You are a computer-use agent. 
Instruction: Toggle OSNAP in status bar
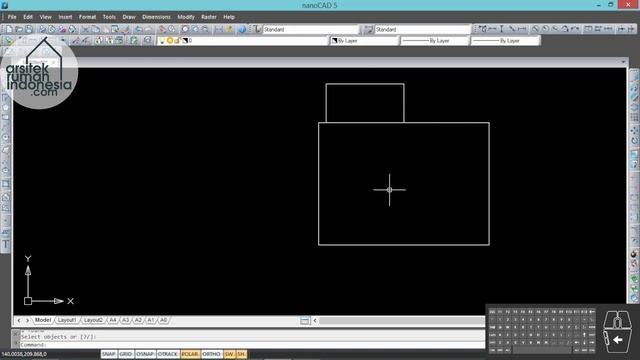coord(145,354)
